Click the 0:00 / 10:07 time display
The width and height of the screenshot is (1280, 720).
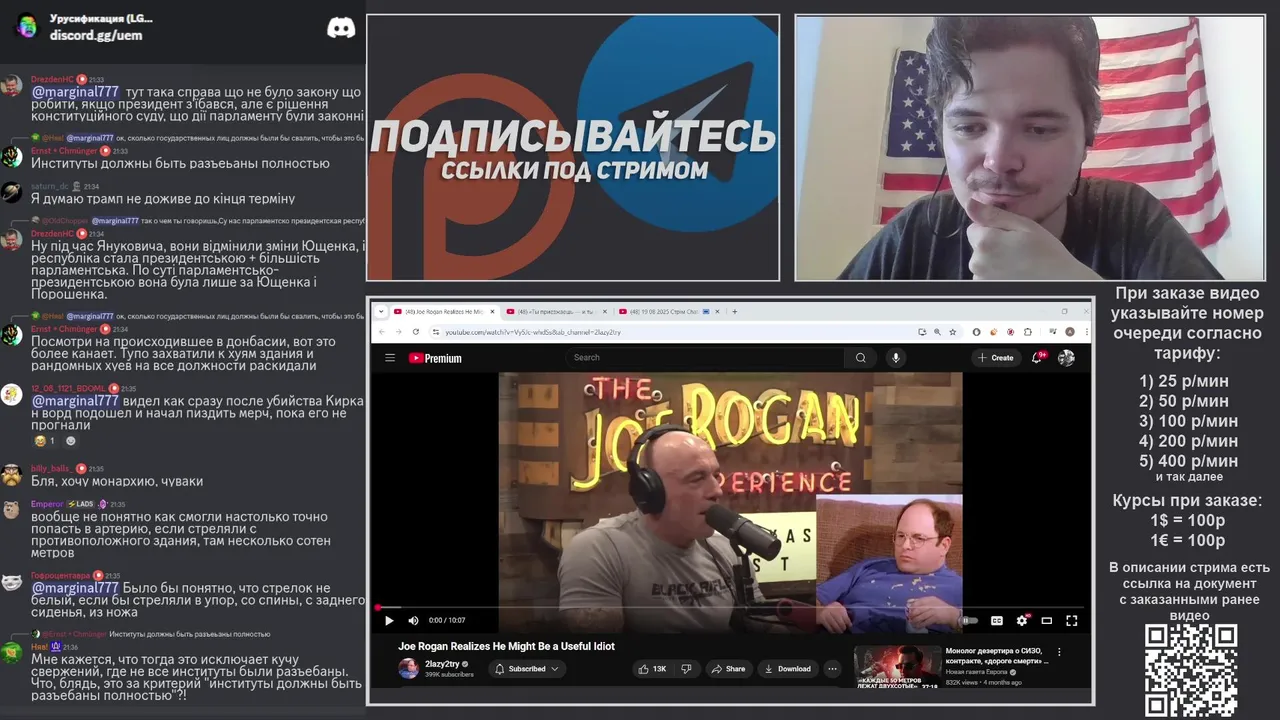(x=447, y=620)
